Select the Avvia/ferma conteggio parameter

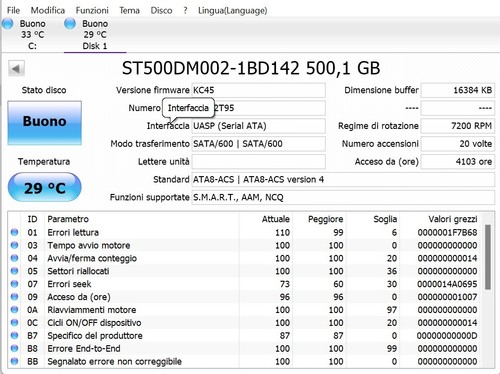92,258
